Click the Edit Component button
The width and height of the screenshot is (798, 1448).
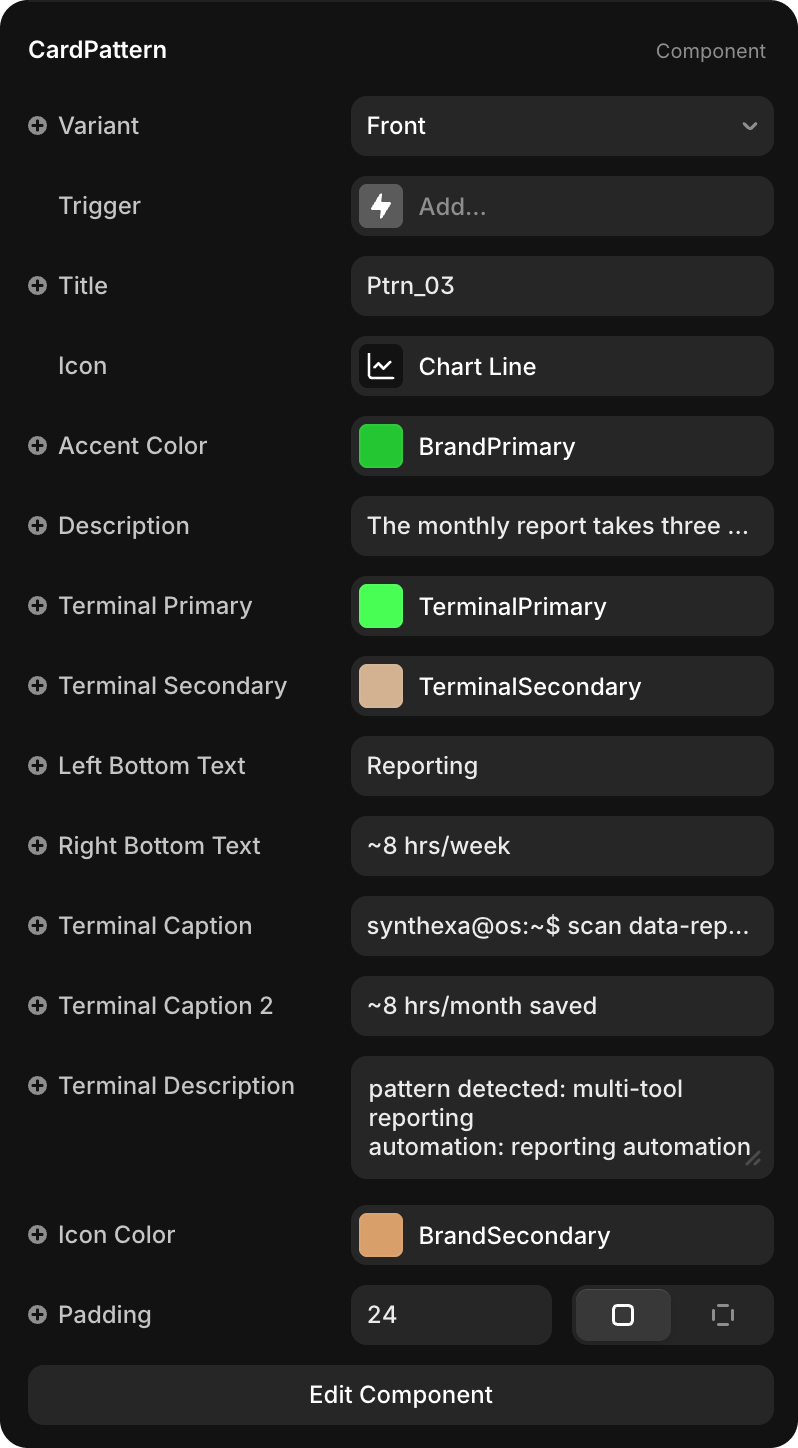(401, 1395)
